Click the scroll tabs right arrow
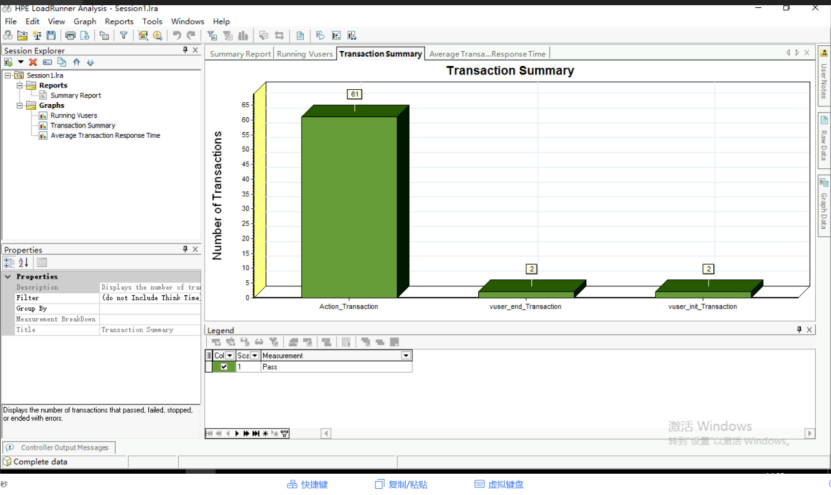This screenshot has height=495, width=831. tap(797, 52)
